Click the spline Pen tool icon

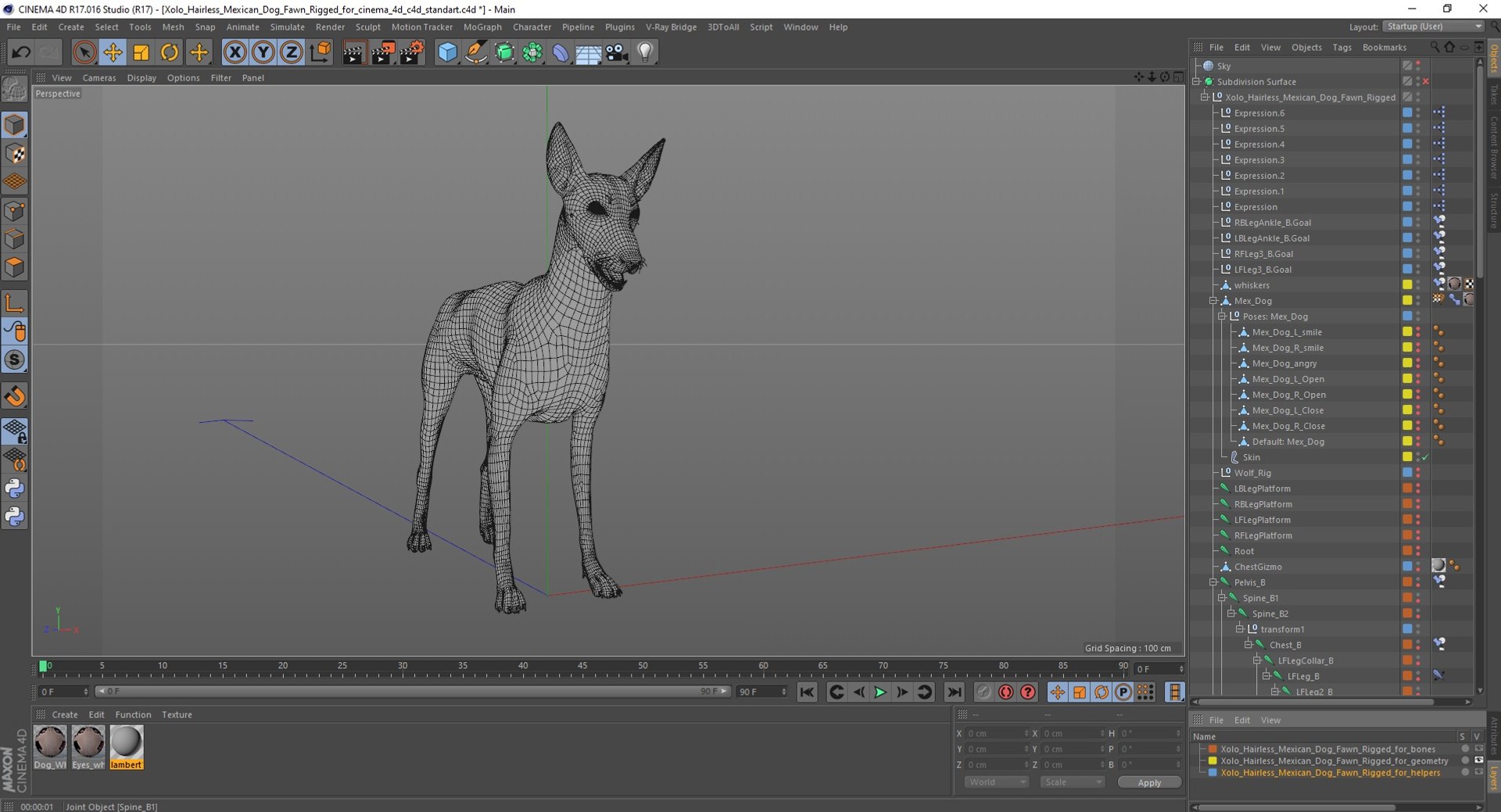click(x=475, y=52)
